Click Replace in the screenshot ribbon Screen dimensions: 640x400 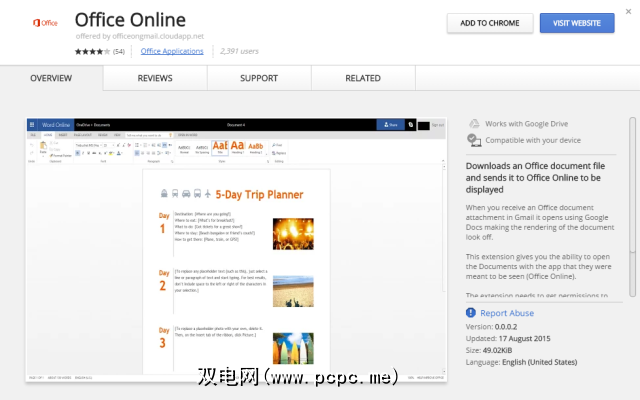click(x=279, y=153)
